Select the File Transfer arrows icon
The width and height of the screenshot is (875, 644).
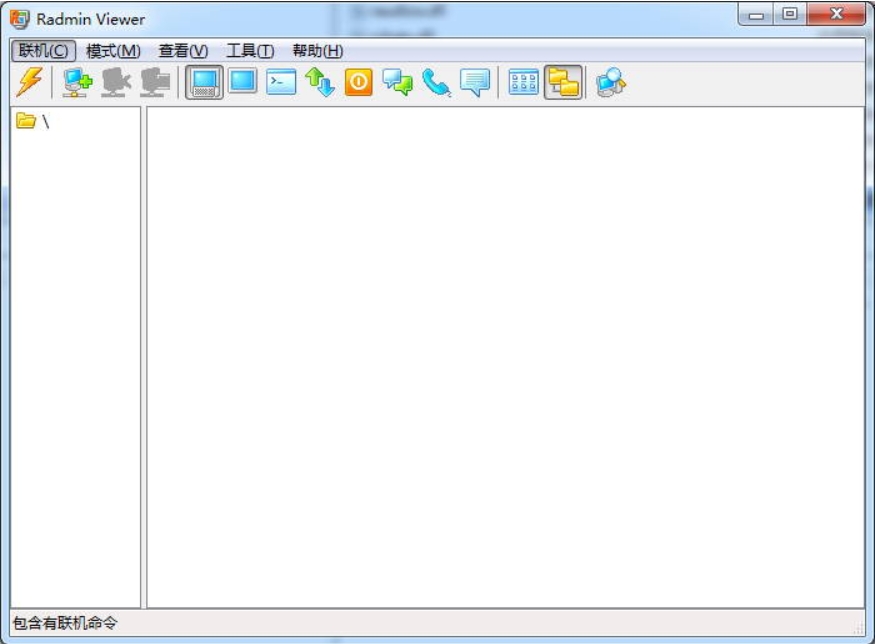pos(320,82)
